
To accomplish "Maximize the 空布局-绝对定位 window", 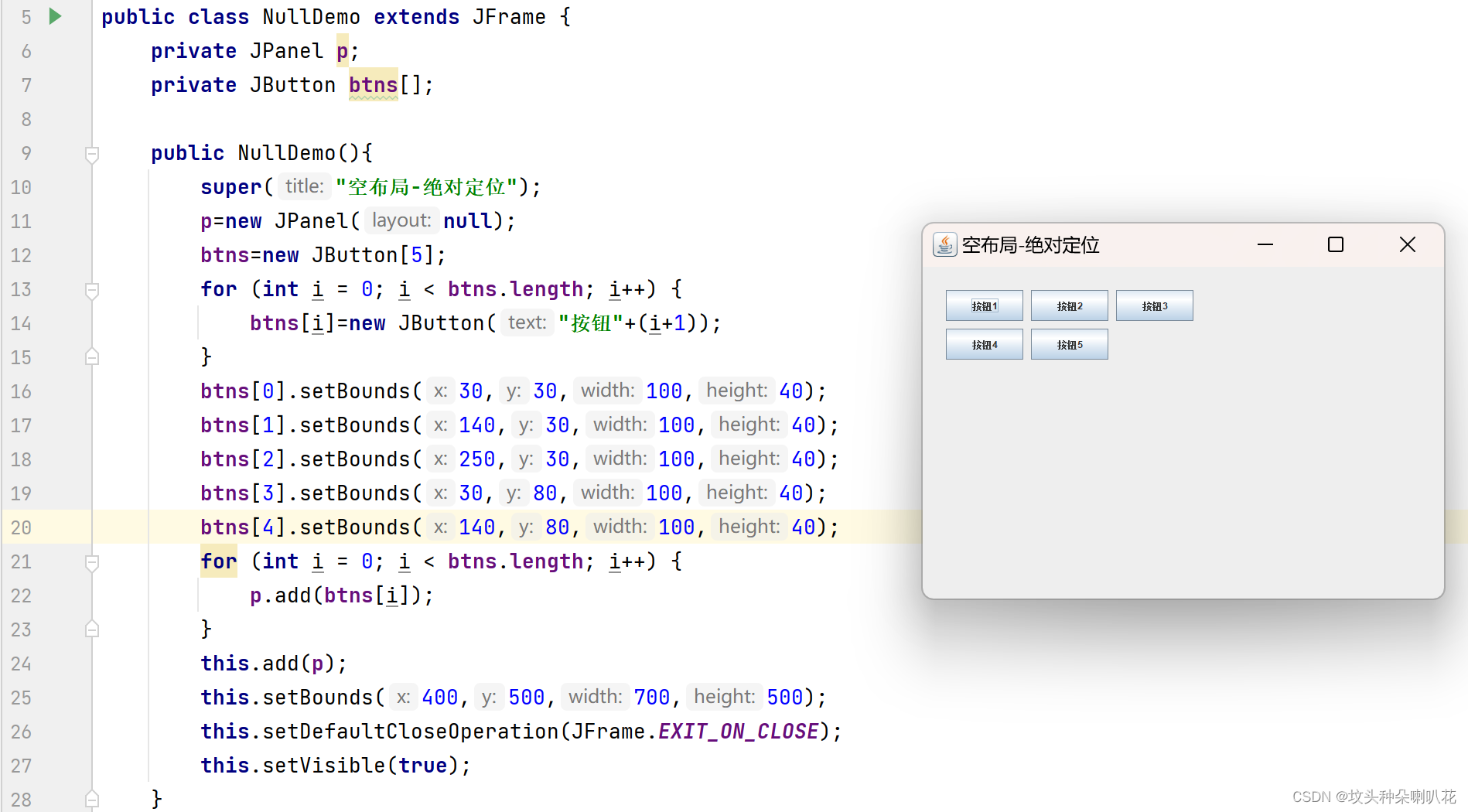I will click(1336, 245).
